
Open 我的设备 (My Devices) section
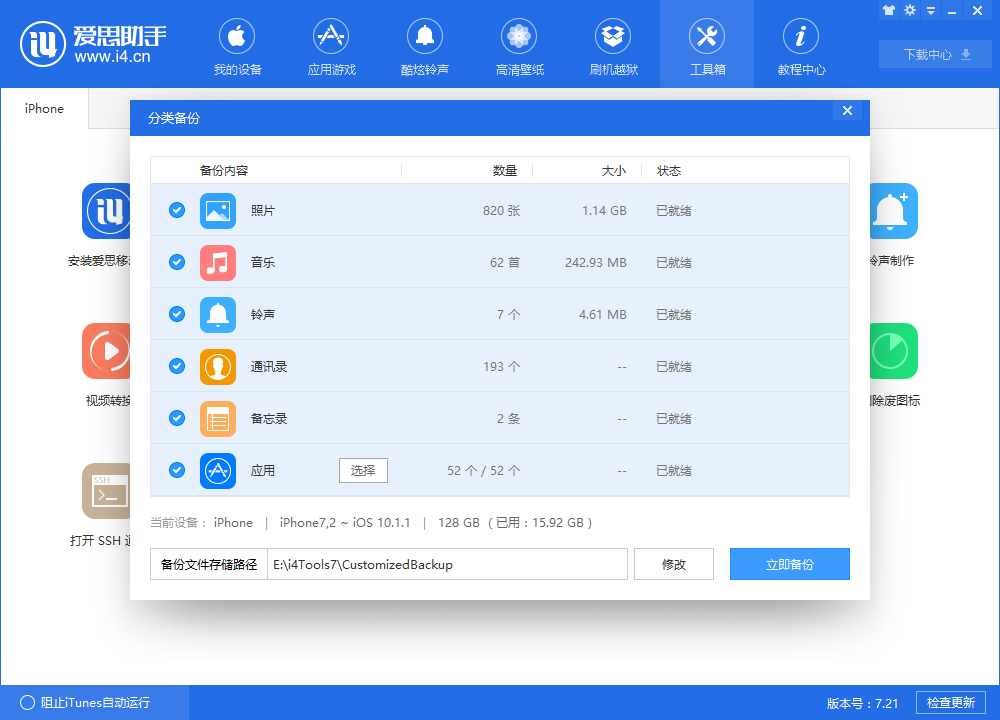pyautogui.click(x=236, y=45)
